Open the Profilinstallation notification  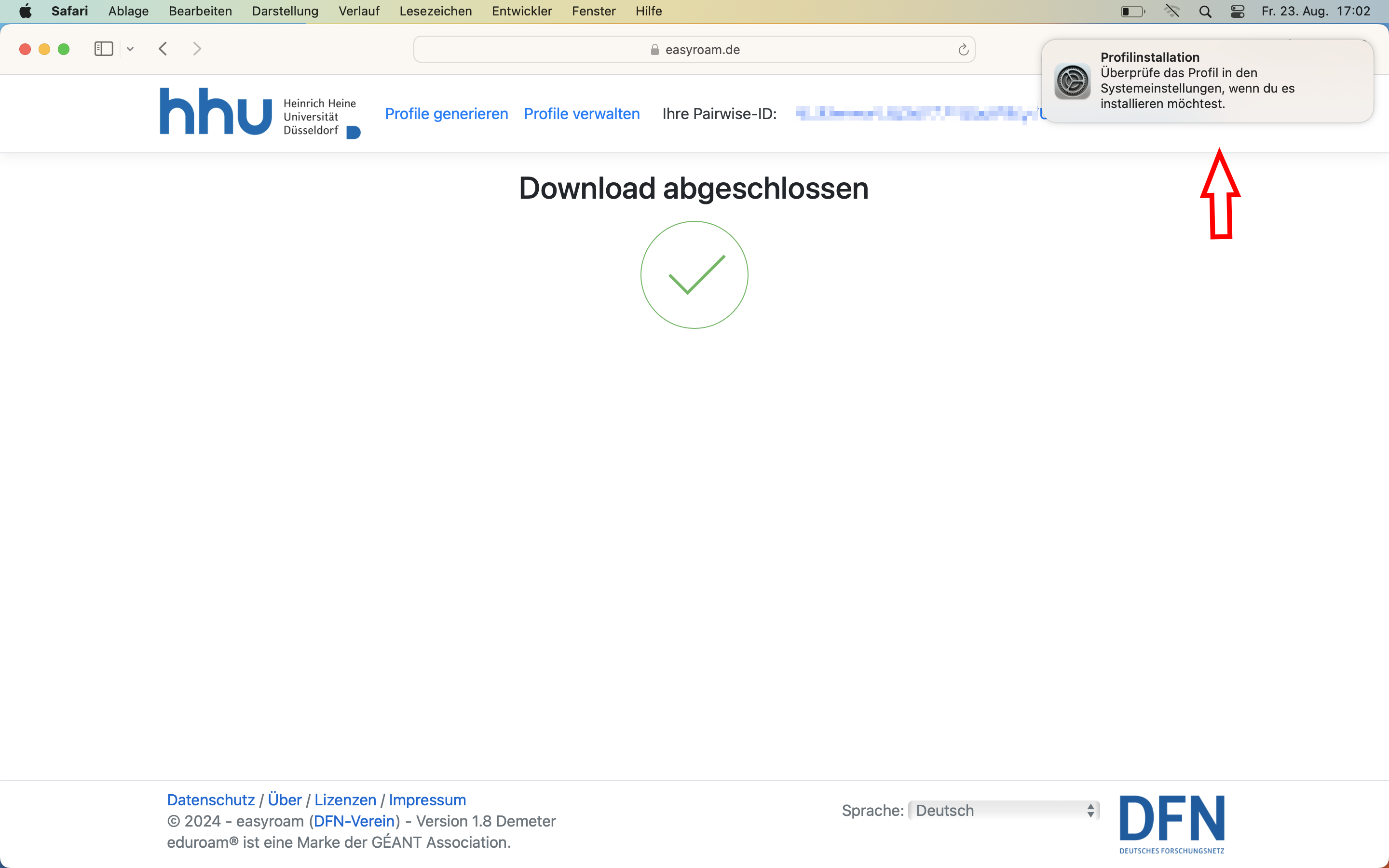pos(1207,81)
